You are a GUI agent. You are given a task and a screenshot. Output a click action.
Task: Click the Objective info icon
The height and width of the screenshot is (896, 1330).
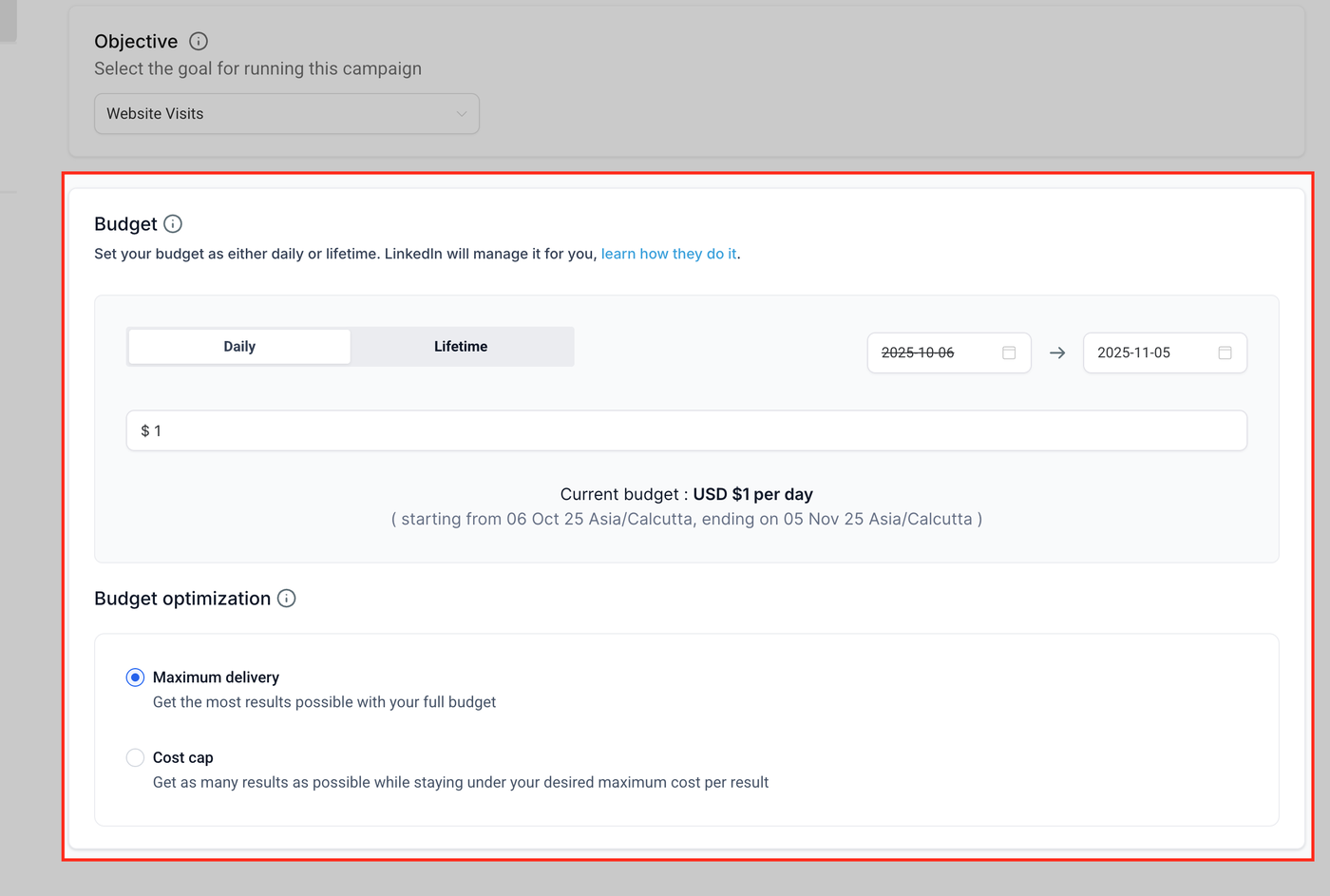[199, 41]
